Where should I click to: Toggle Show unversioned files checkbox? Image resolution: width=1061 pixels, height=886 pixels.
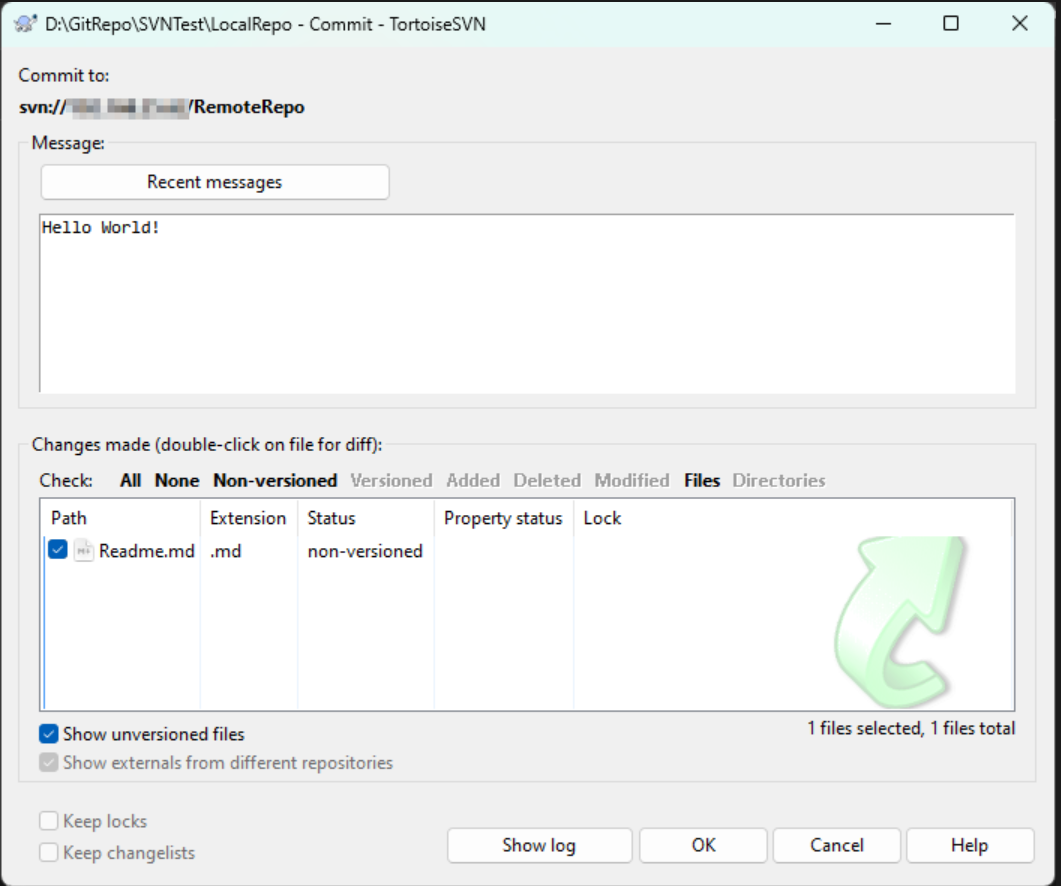pos(49,734)
